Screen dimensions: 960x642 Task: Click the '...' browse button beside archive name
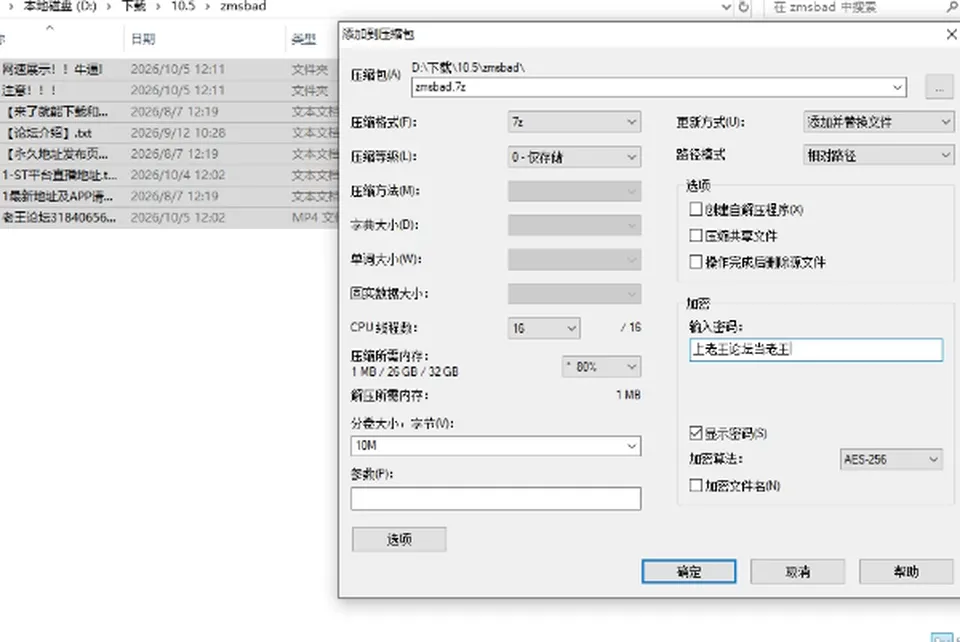pos(939,88)
